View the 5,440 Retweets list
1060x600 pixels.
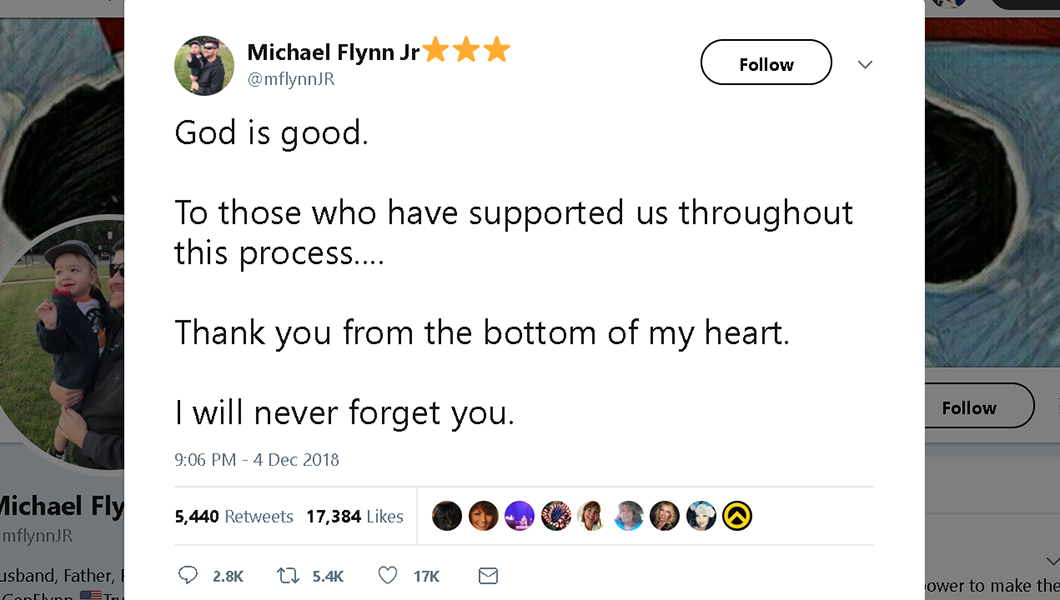tap(234, 517)
